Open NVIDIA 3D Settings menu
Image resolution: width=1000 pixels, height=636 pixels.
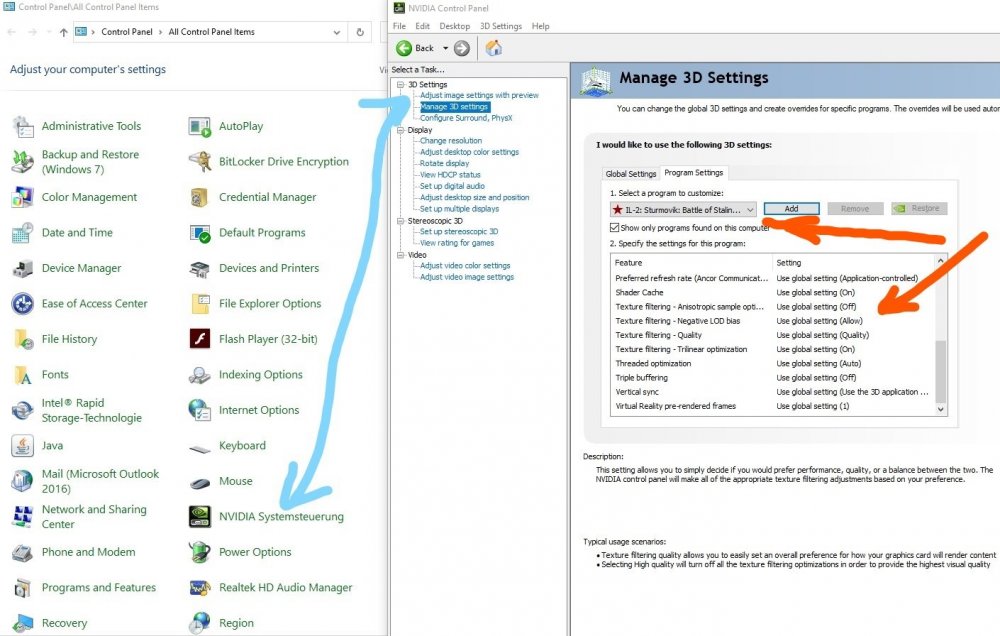pyautogui.click(x=501, y=26)
